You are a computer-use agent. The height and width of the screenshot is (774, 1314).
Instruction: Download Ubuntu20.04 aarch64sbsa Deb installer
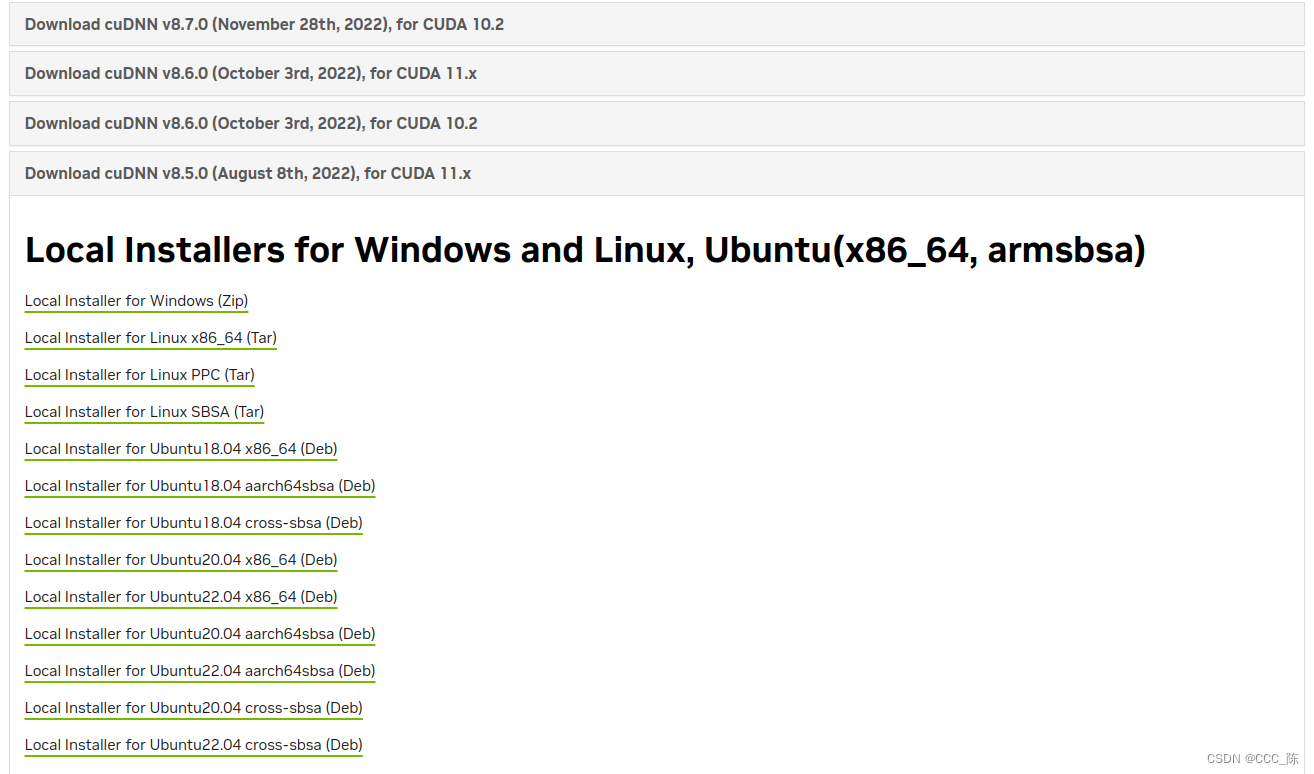(199, 633)
